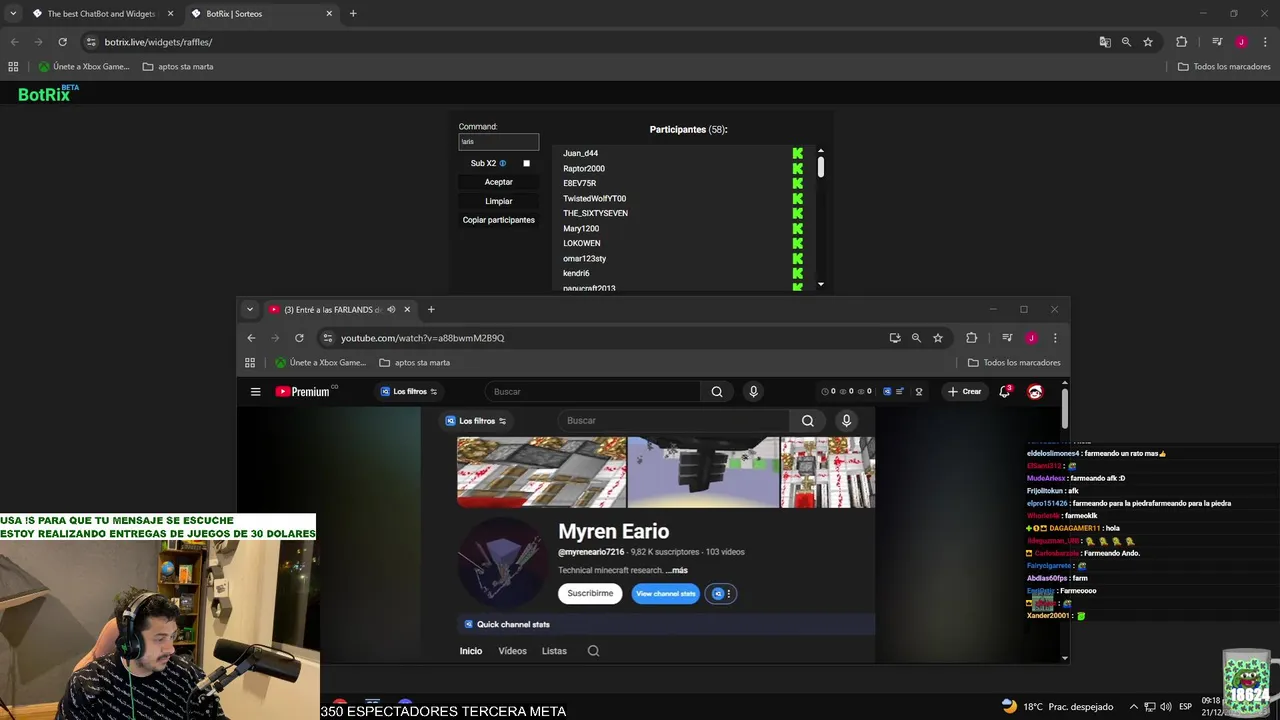Click voice search microphone in top YouTube header
The width and height of the screenshot is (1280, 720).
coord(754,392)
